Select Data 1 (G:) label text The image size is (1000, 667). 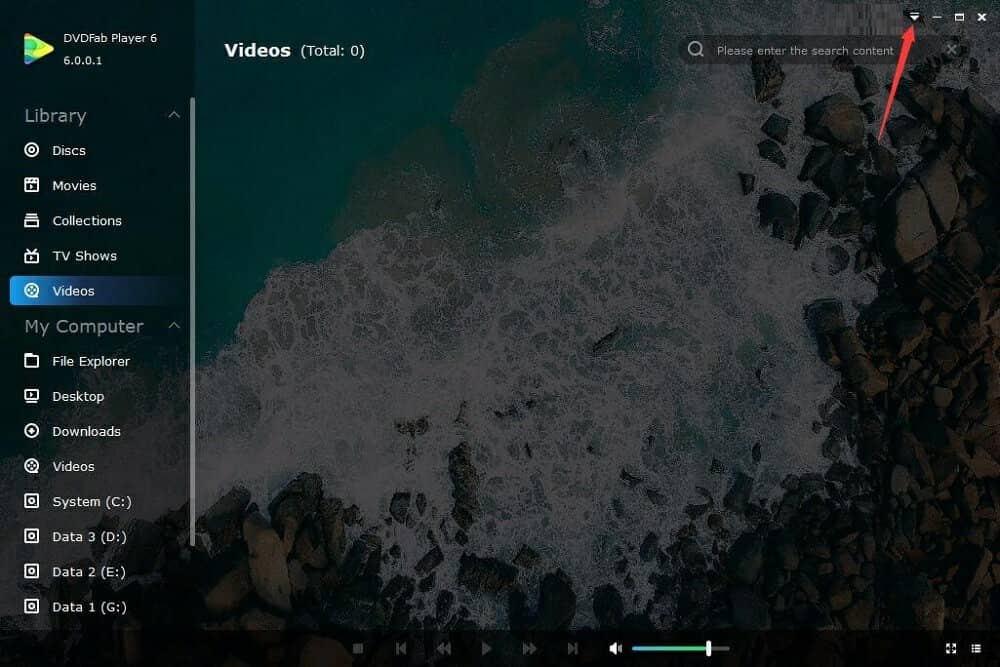coord(89,607)
